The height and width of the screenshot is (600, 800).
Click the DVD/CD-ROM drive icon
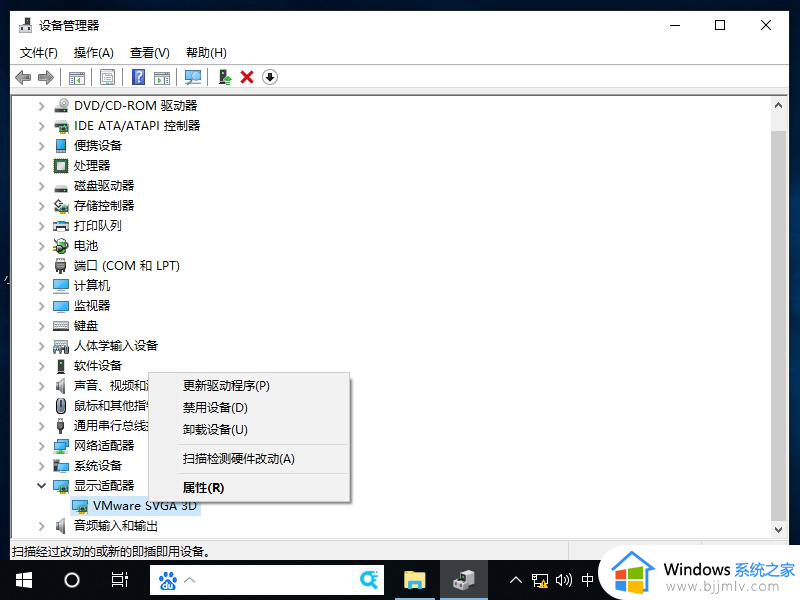point(61,106)
